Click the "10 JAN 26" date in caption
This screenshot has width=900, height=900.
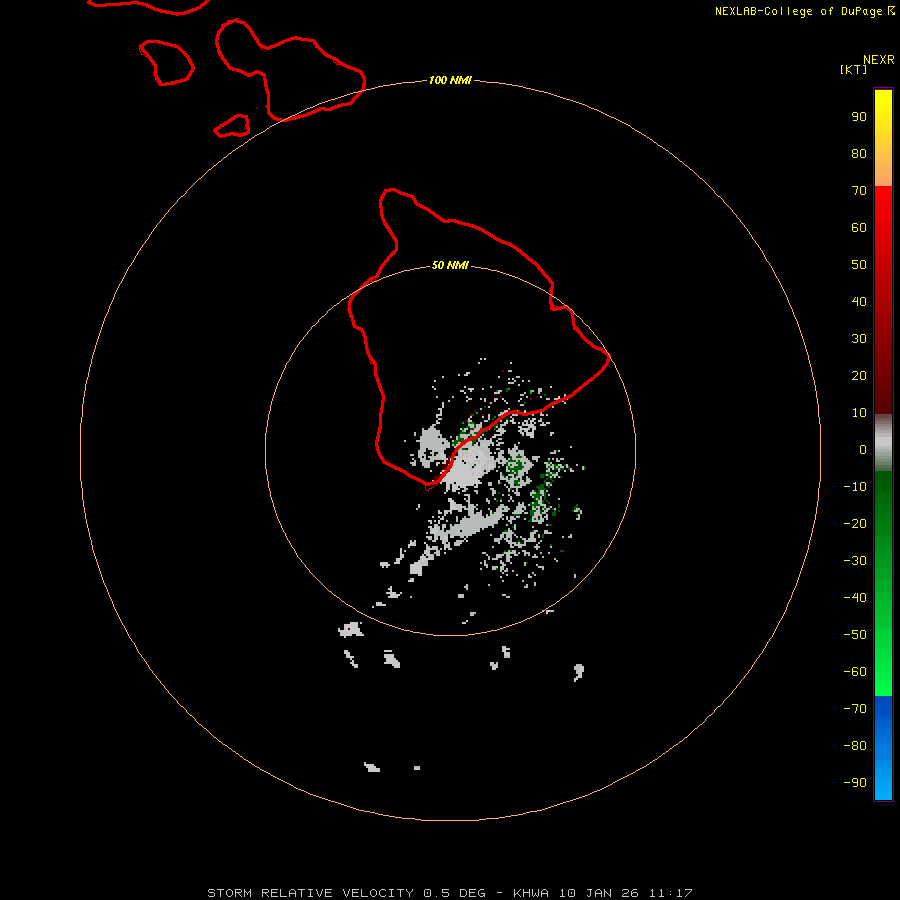tap(599, 893)
